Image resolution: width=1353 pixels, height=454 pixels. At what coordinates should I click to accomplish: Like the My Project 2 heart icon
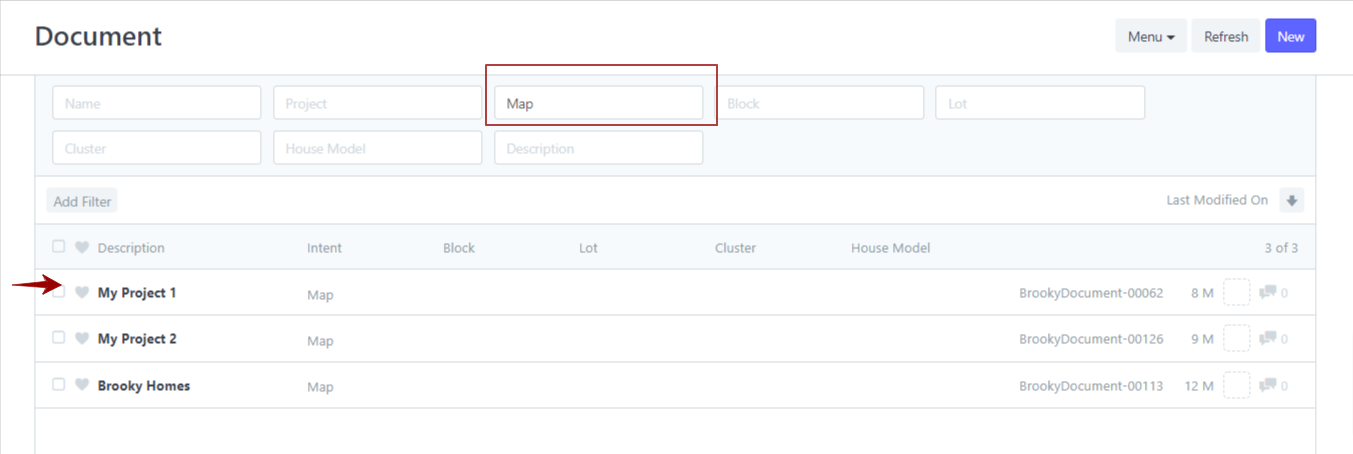pyautogui.click(x=82, y=339)
